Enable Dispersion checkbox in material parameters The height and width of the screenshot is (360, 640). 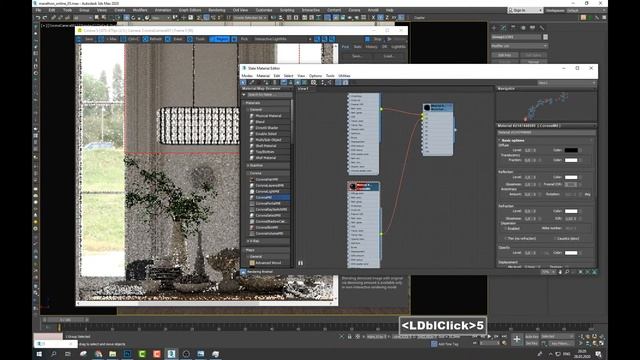pyautogui.click(x=505, y=229)
